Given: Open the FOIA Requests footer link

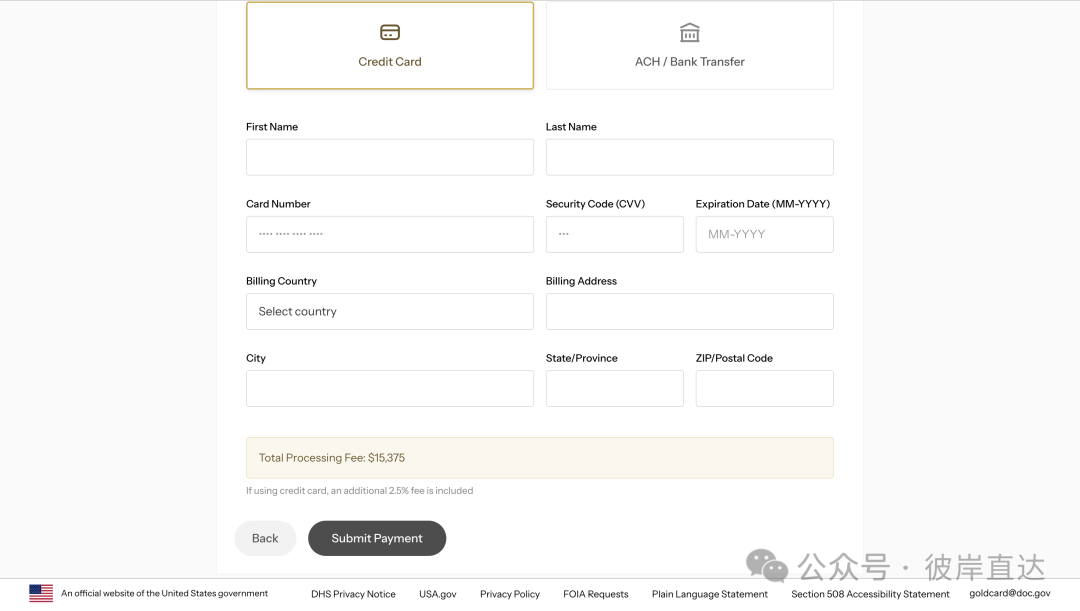Looking at the screenshot, I should pos(596,594).
